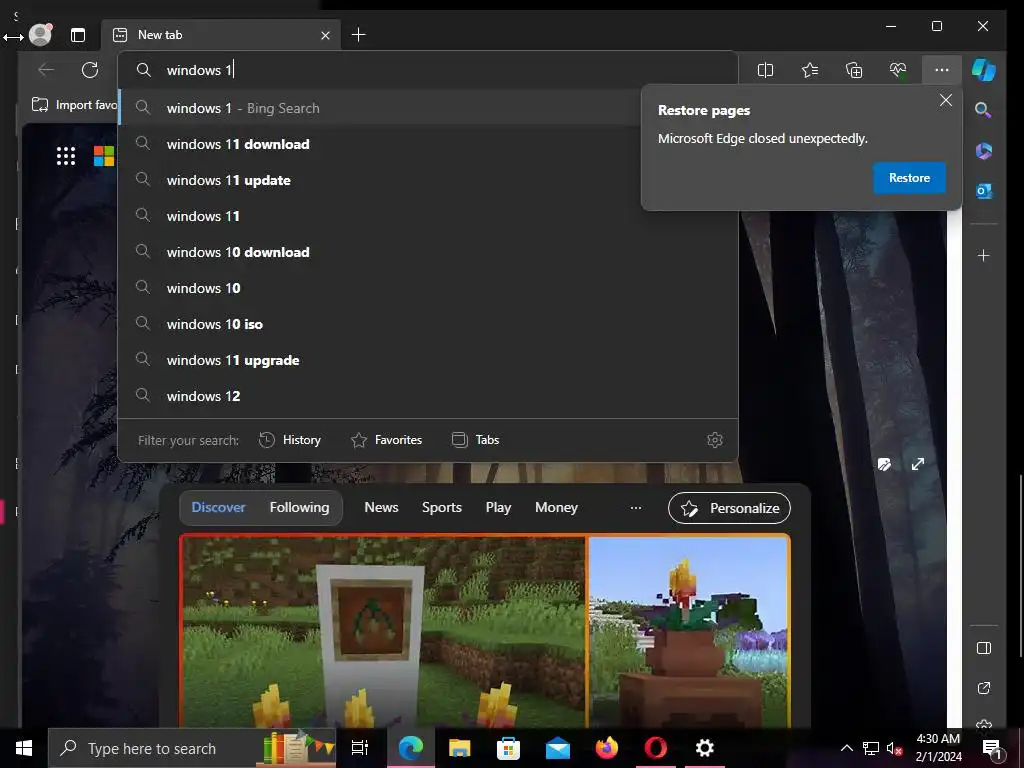Click the refresh page icon
Viewport: 1024px width, 768px height.
tap(90, 70)
